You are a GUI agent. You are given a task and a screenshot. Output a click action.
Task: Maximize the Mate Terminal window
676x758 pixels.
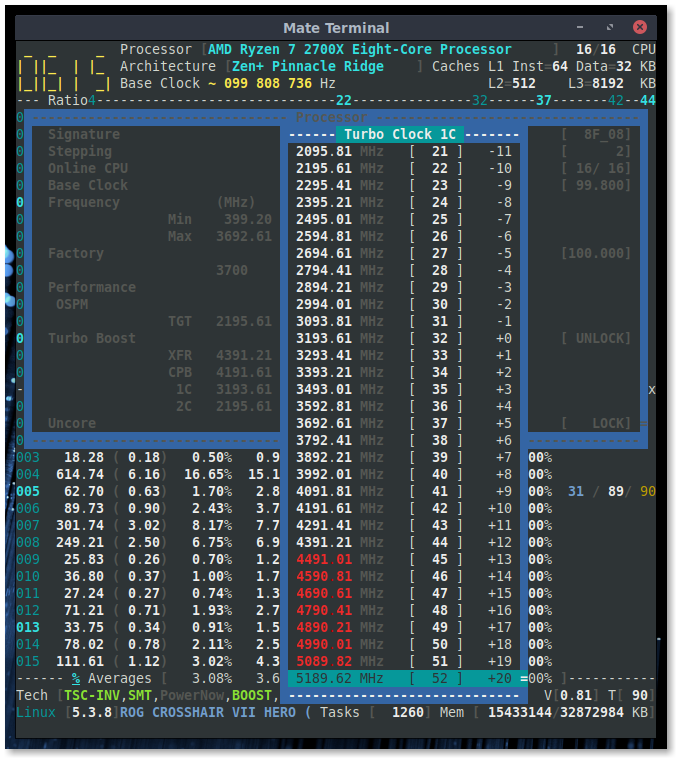point(610,27)
